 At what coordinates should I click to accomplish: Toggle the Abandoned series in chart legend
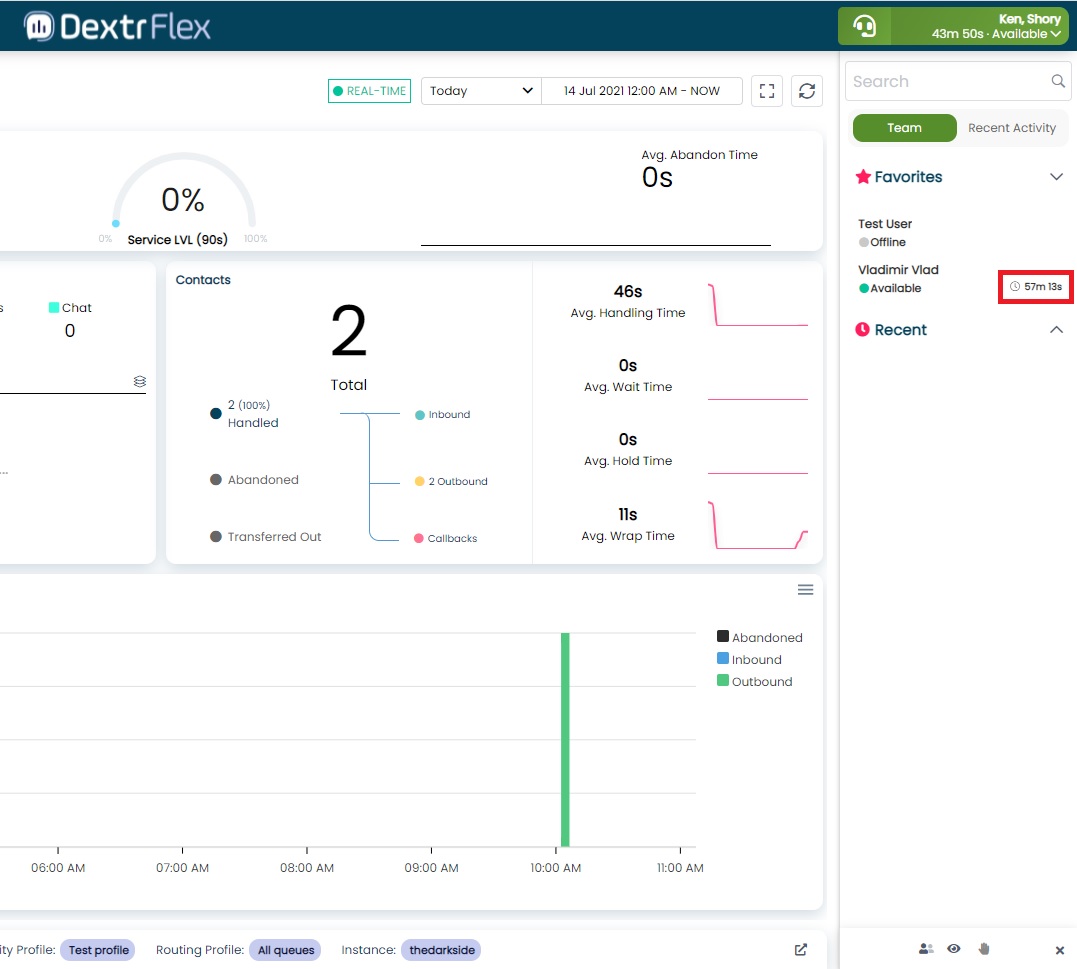click(x=760, y=637)
